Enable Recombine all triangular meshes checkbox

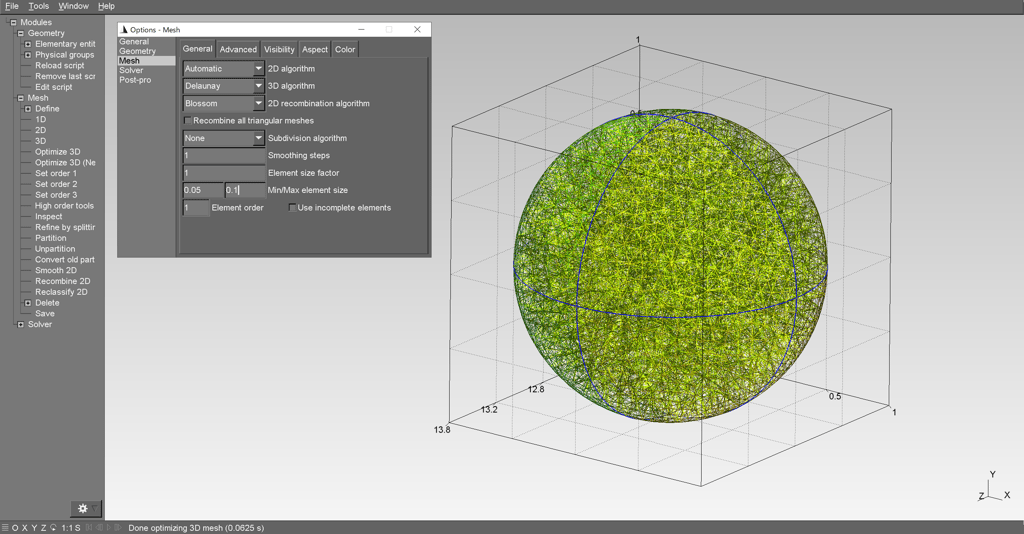click(188, 121)
